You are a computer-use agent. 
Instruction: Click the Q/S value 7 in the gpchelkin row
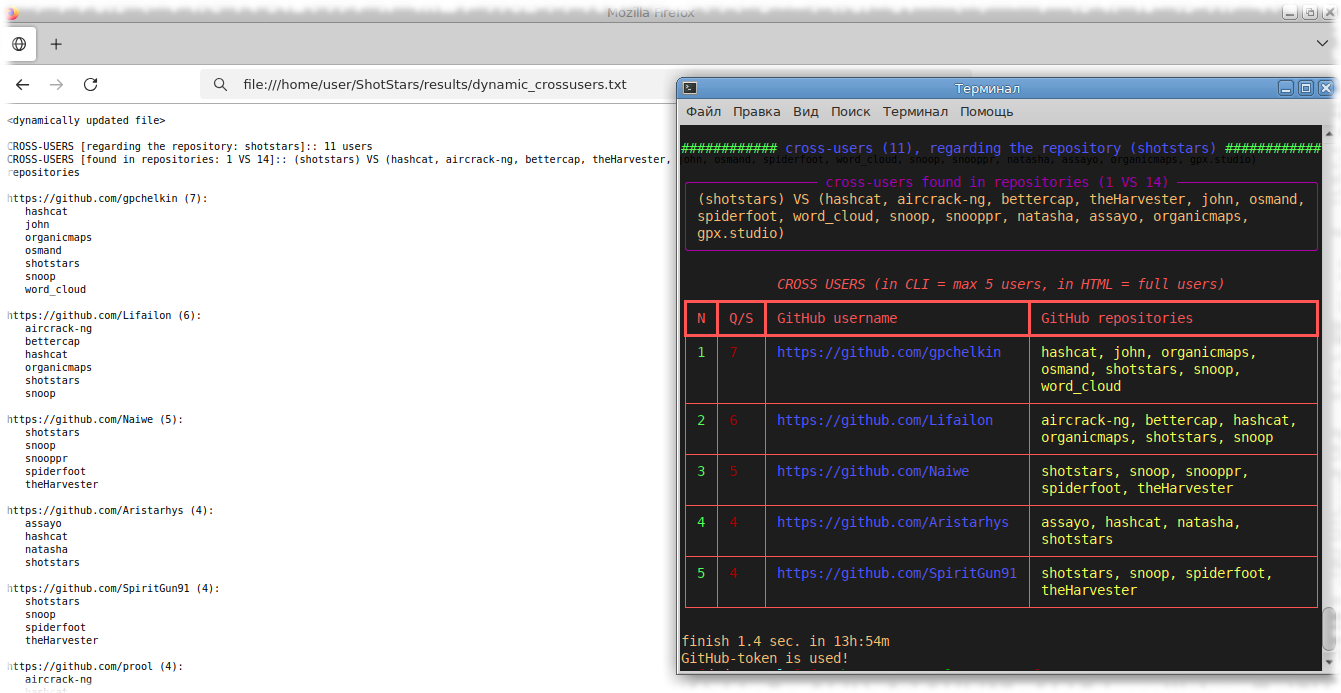pos(733,353)
